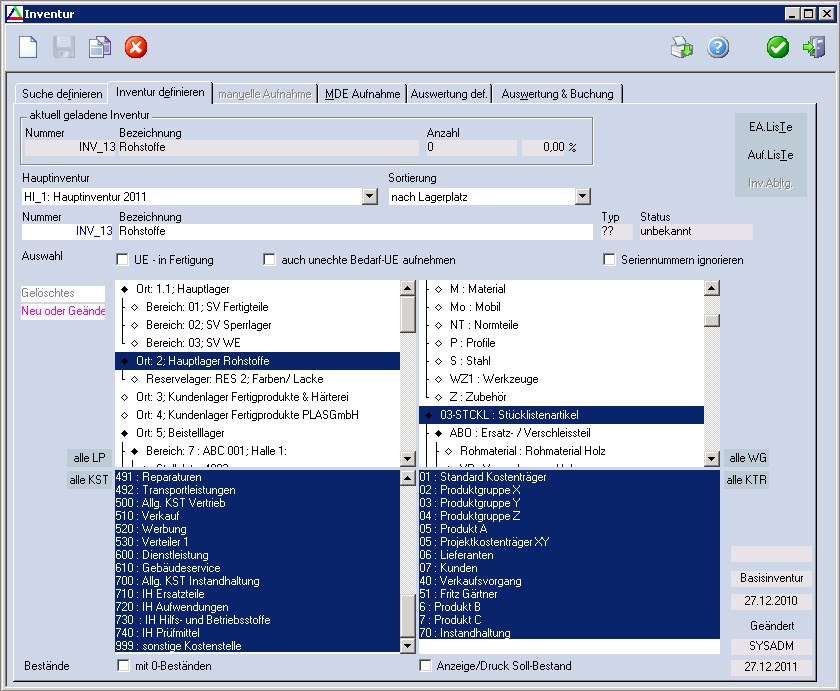Click the printer icon in toolbar
The width and height of the screenshot is (840, 691).
click(x=681, y=47)
